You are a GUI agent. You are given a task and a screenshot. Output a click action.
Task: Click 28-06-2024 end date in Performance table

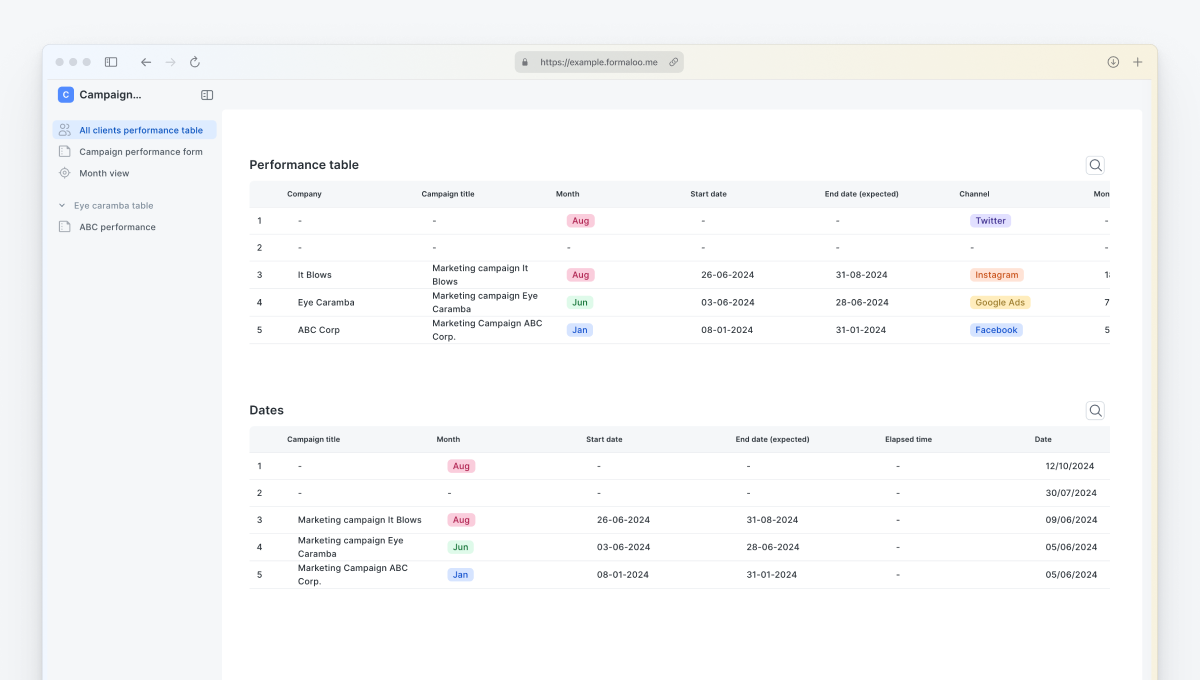pos(862,302)
